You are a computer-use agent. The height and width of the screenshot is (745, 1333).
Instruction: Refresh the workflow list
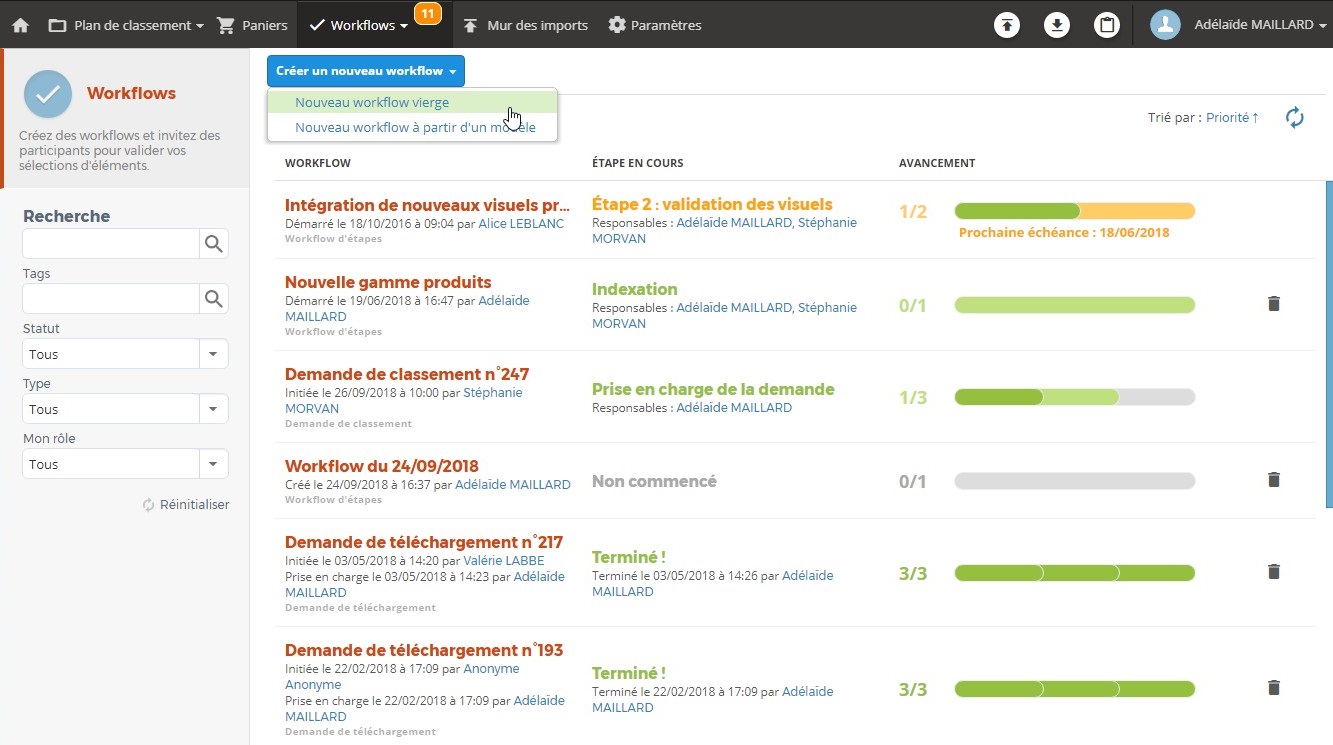point(1295,118)
